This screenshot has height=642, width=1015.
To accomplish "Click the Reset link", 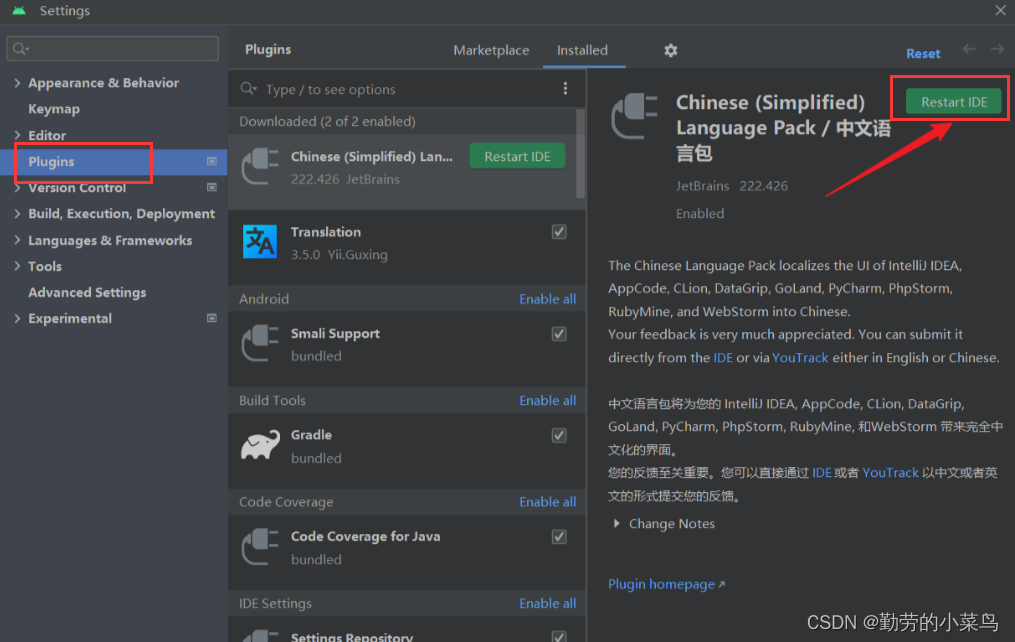I will coord(923,53).
